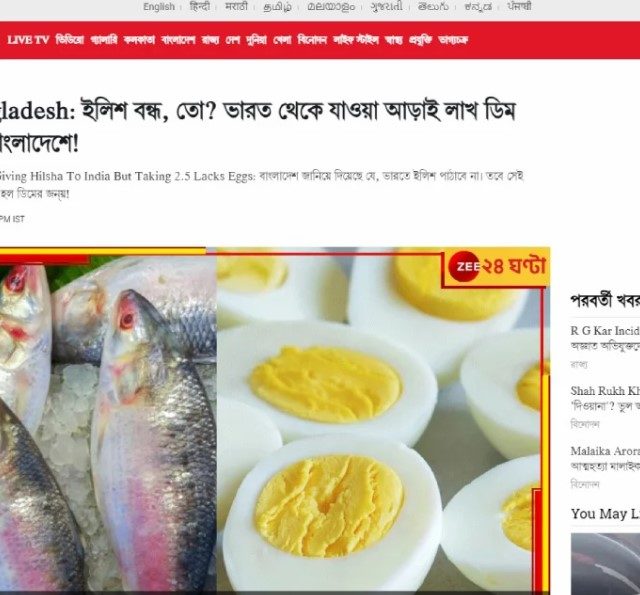Viewport: 640px width, 595px height.
Task: Choose the Punjabi language edition
Action: pyautogui.click(x=519, y=7)
